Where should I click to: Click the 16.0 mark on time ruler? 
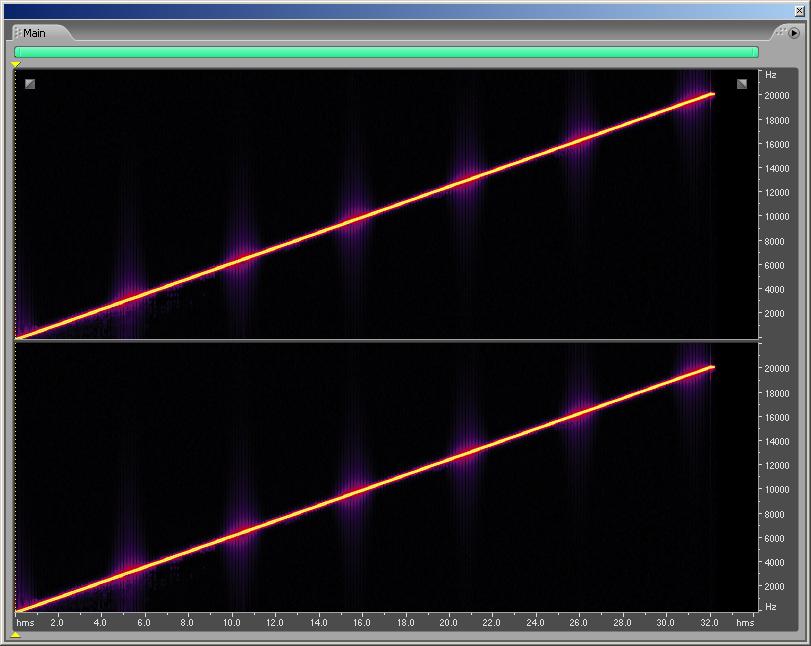[362, 623]
